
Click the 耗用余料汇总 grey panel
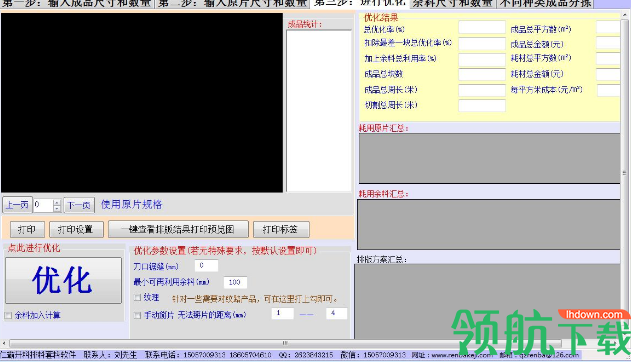489,224
